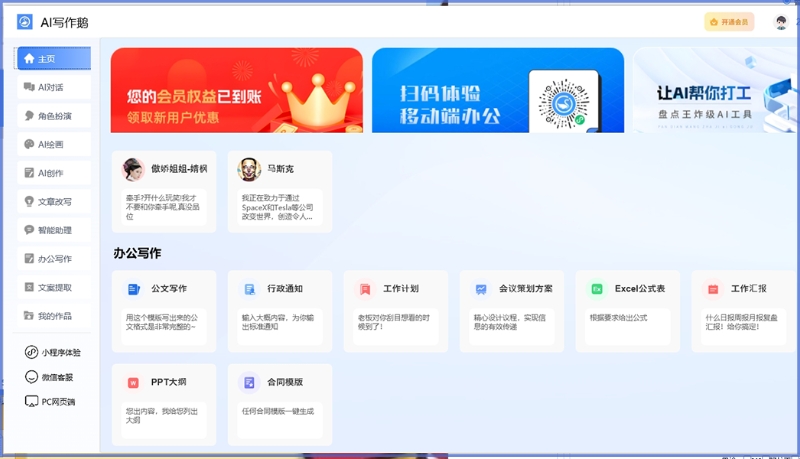Open 智能助理 in the sidebar
Viewport: 800px width, 459px height.
coord(54,230)
